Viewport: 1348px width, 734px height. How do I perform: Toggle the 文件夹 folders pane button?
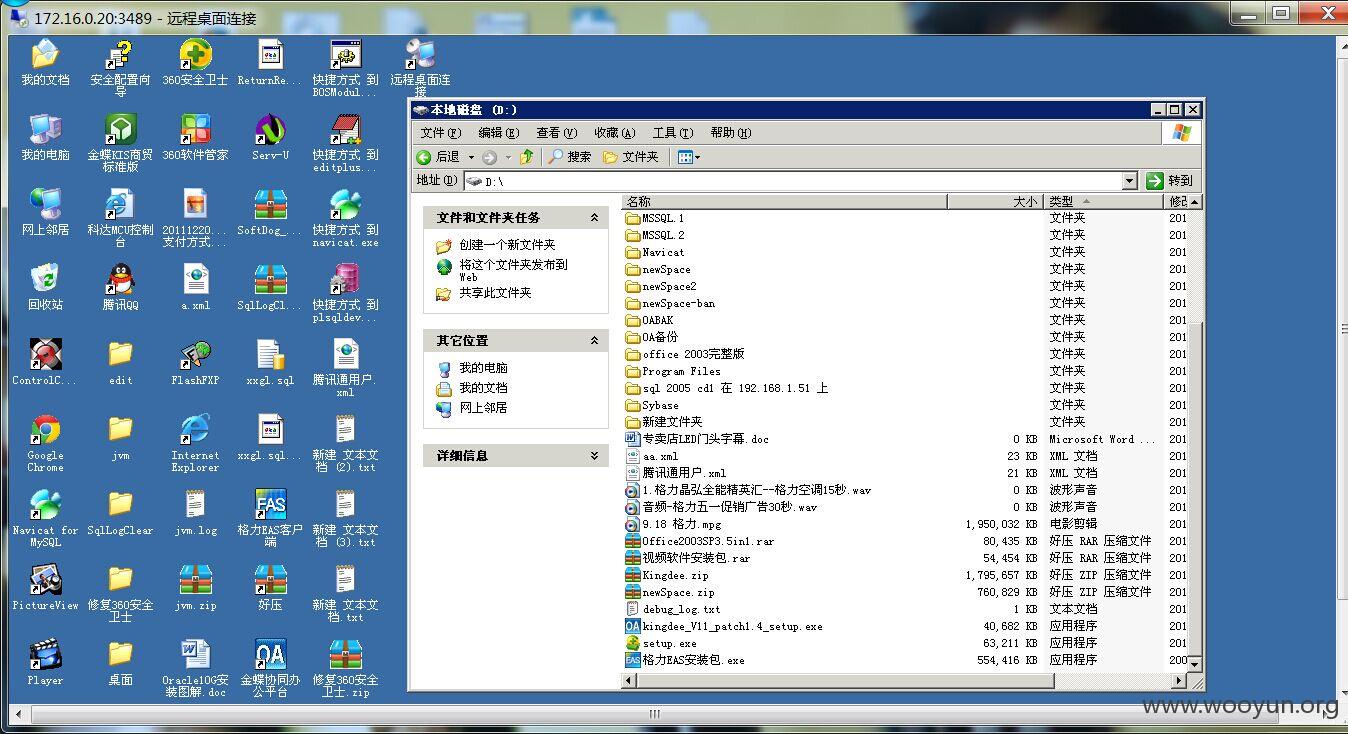point(631,157)
